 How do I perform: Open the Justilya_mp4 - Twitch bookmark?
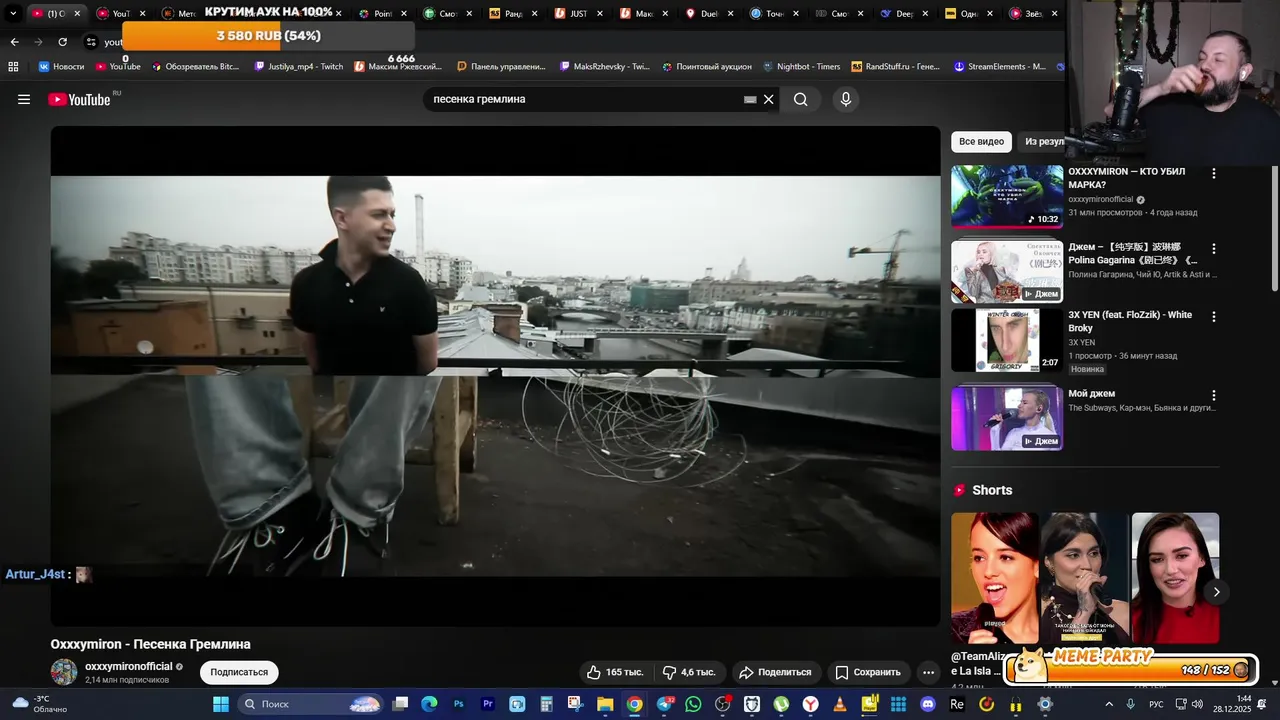[x=298, y=66]
